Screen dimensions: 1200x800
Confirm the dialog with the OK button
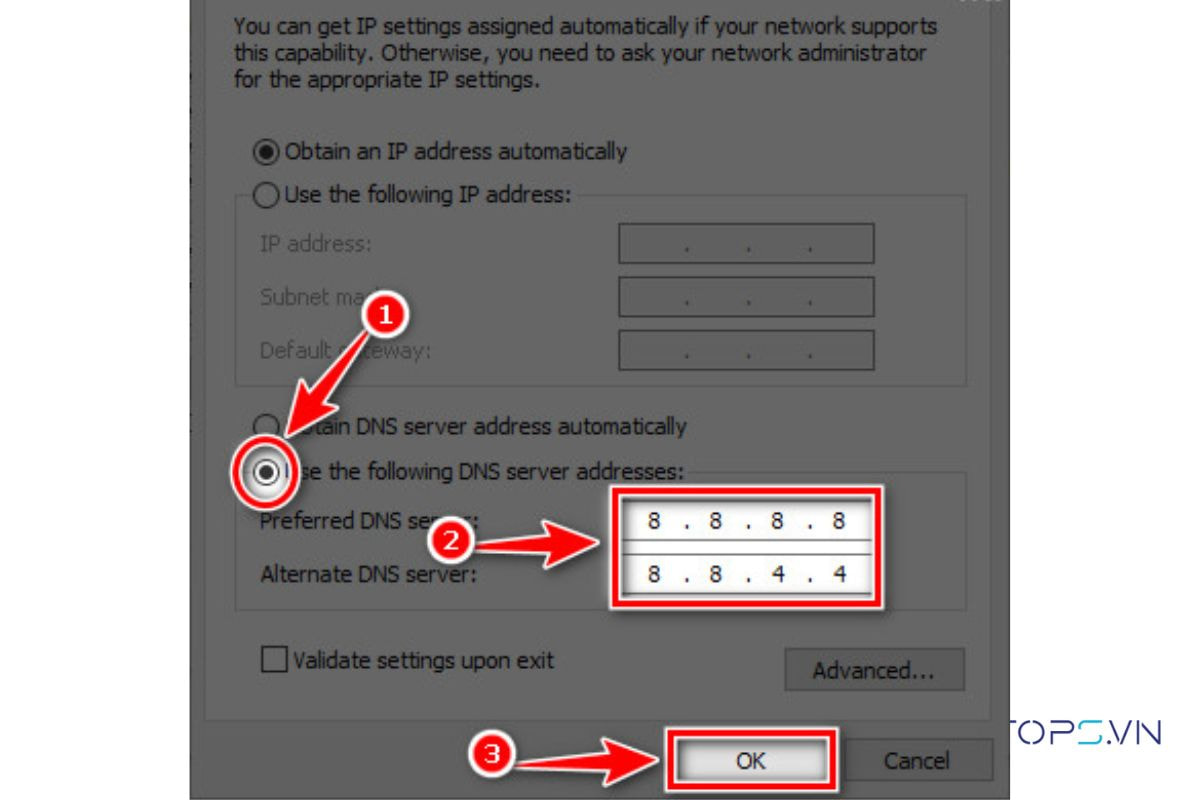pyautogui.click(x=750, y=760)
